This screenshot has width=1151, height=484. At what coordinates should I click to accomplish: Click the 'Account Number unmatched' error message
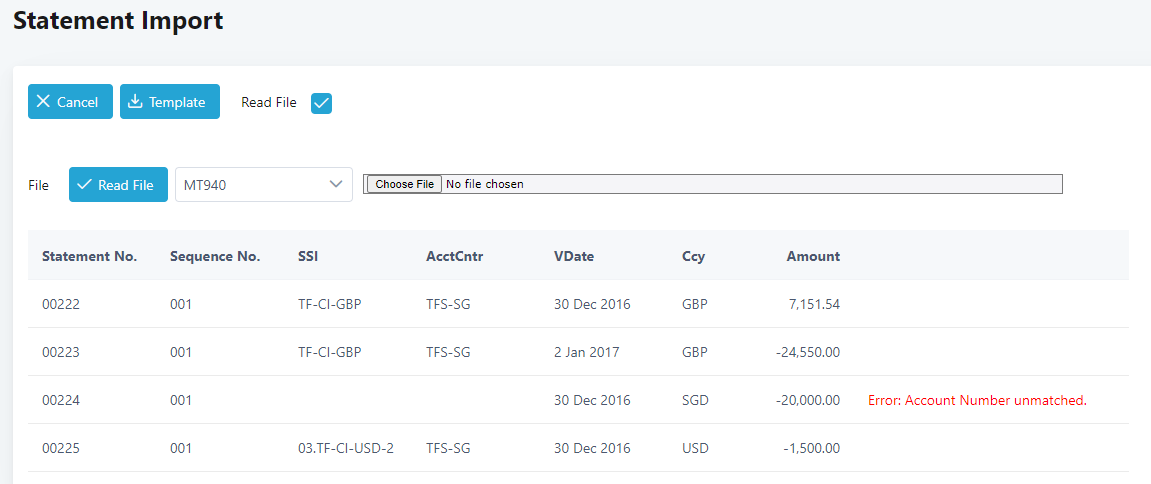(x=977, y=400)
